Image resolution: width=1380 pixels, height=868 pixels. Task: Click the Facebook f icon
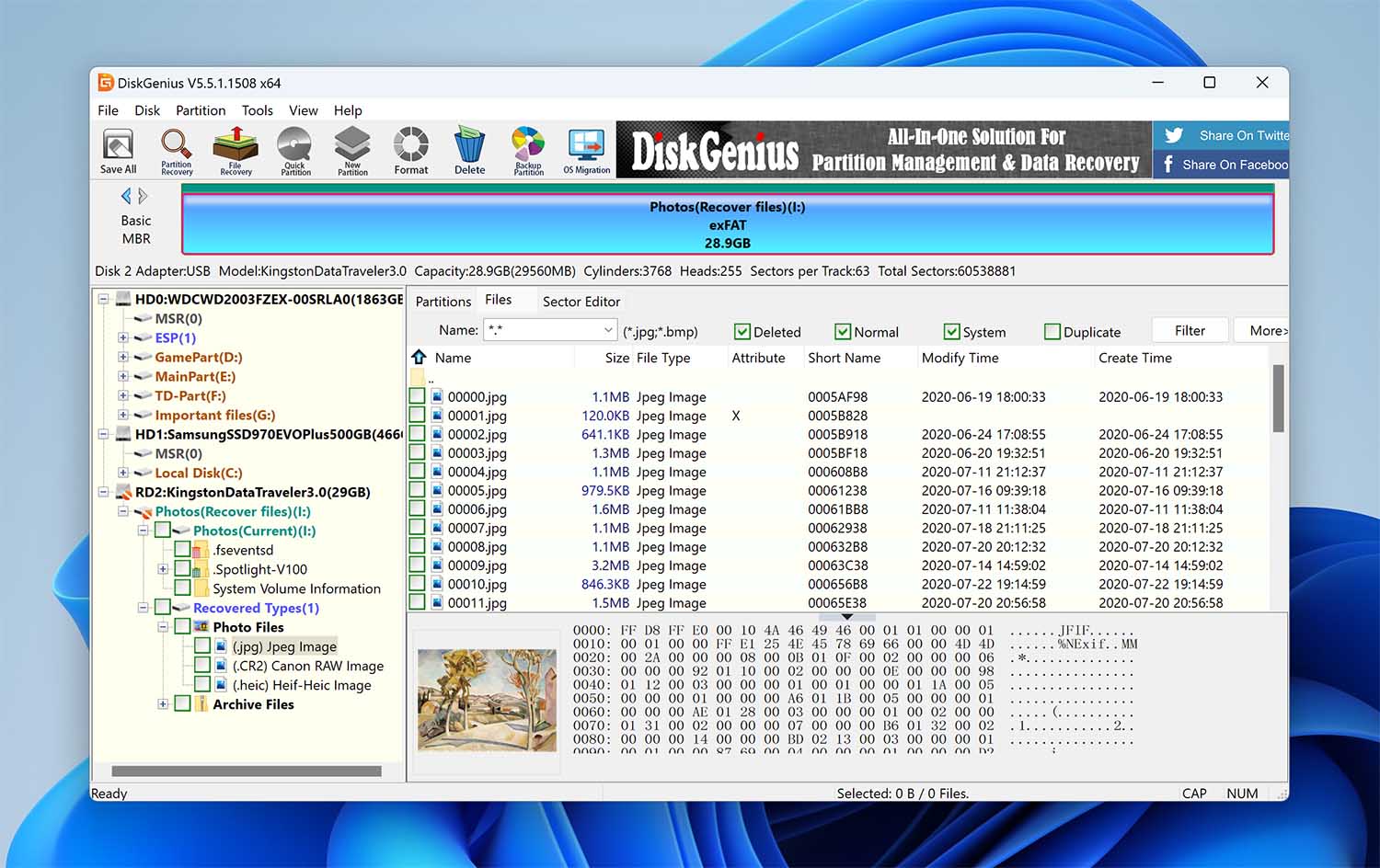[1168, 165]
